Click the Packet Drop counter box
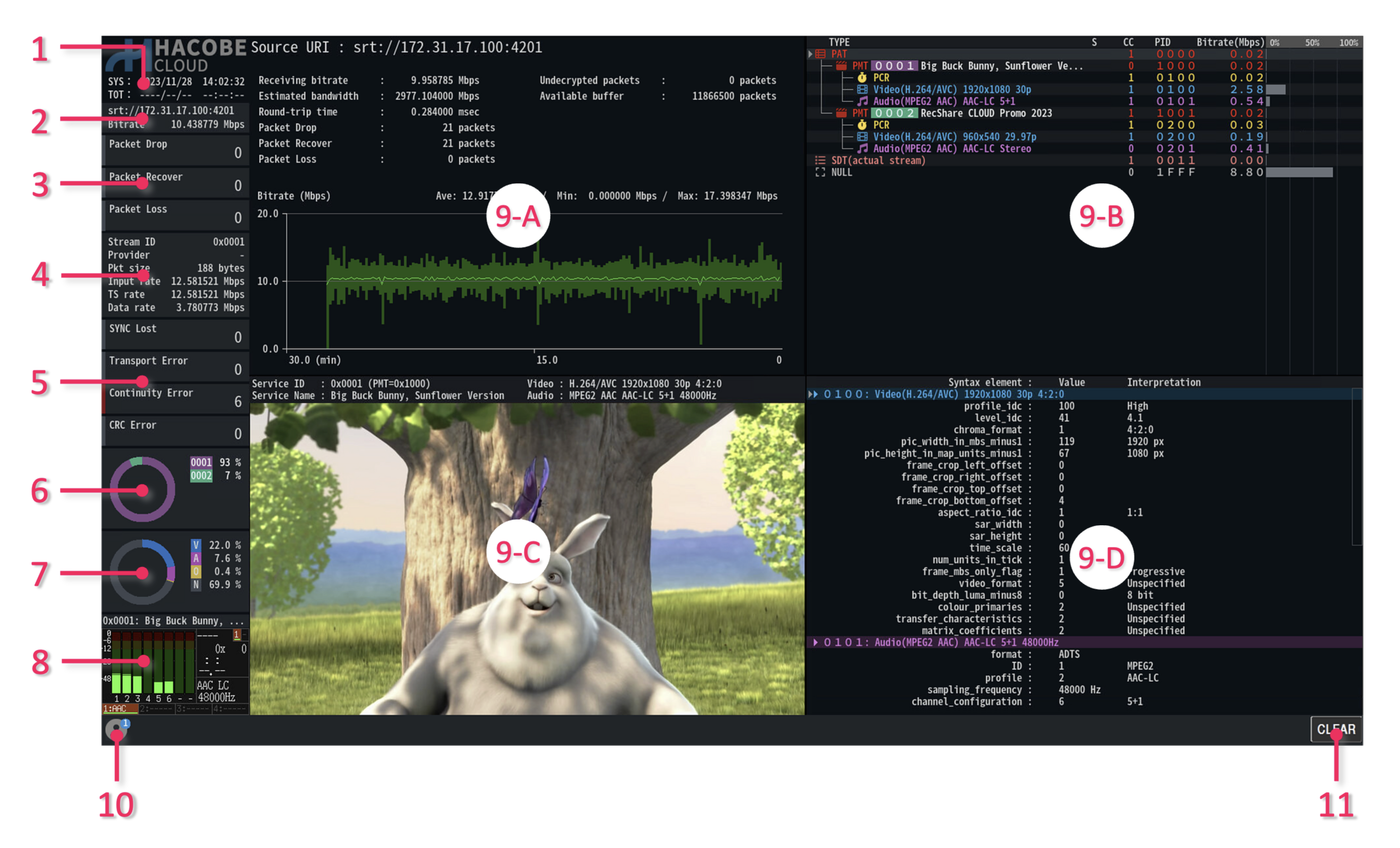Screen dimensions: 1400x848 click(175, 150)
